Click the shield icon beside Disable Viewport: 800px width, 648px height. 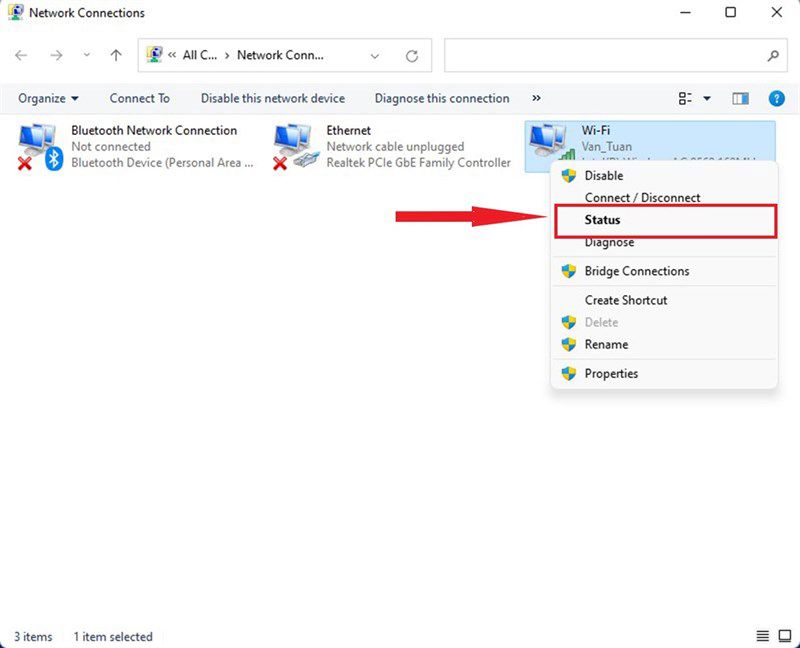[568, 176]
